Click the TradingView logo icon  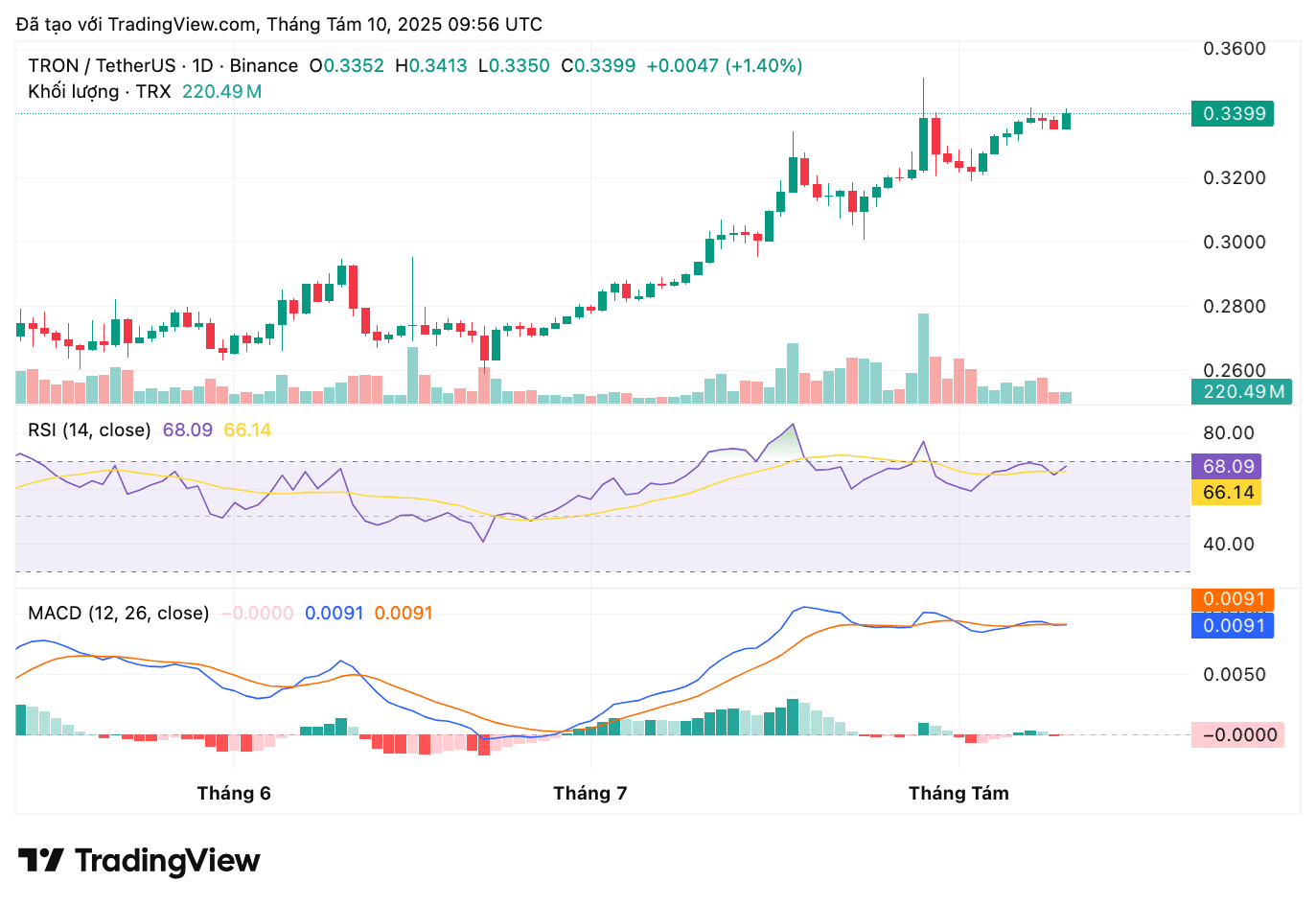[x=41, y=860]
